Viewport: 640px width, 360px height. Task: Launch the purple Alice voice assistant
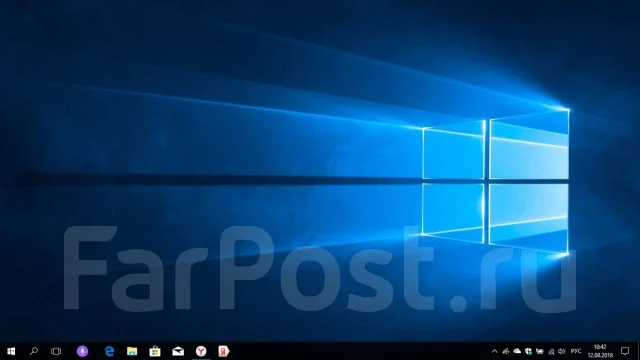(82, 351)
